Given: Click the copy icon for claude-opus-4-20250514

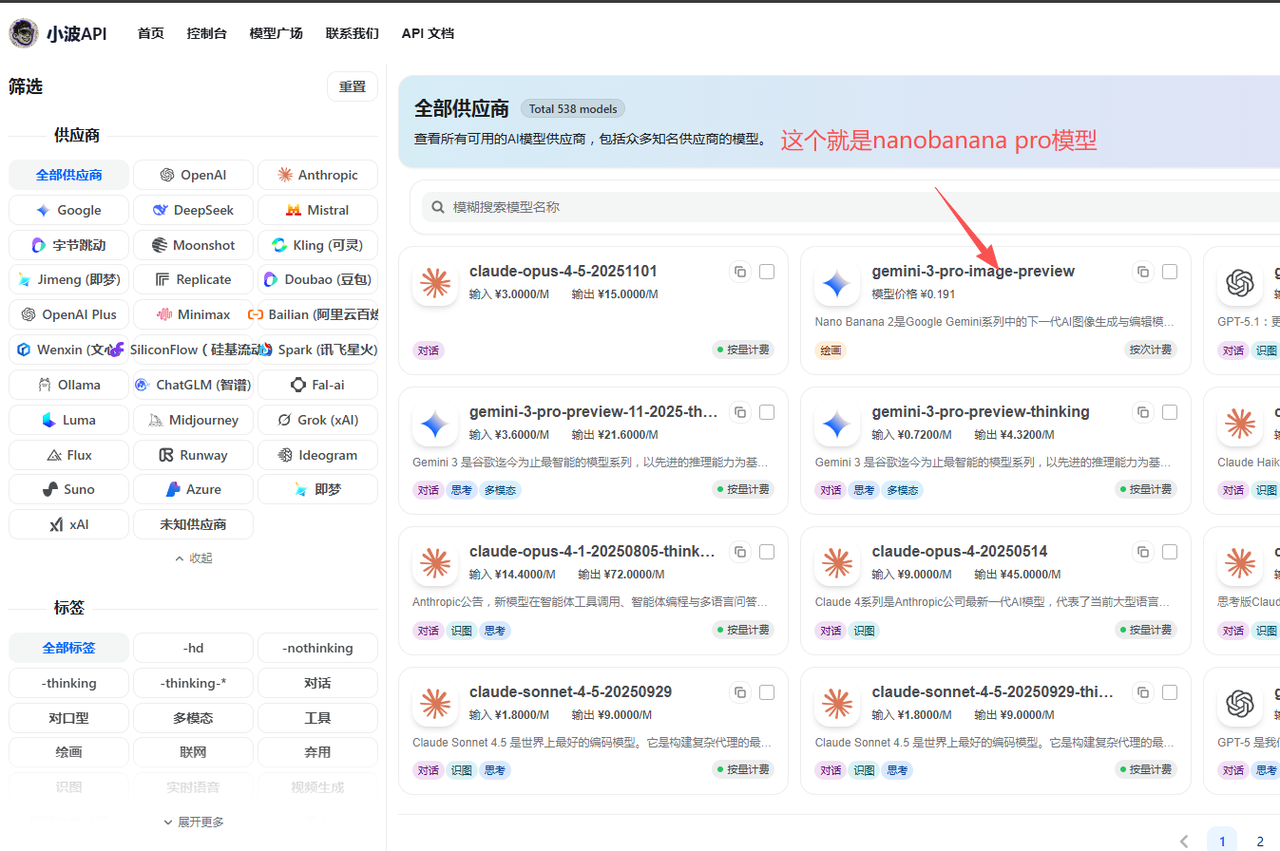Looking at the screenshot, I should pyautogui.click(x=1143, y=552).
